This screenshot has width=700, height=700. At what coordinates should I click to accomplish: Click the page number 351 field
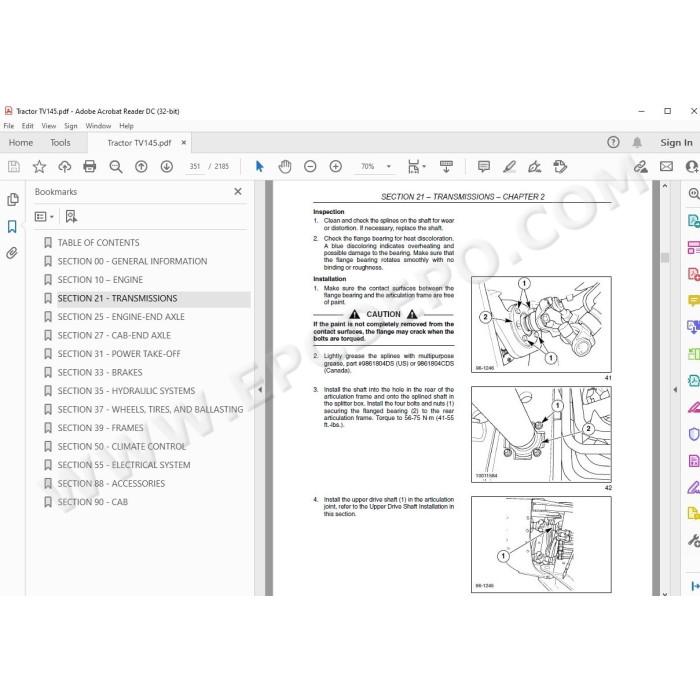tap(195, 167)
